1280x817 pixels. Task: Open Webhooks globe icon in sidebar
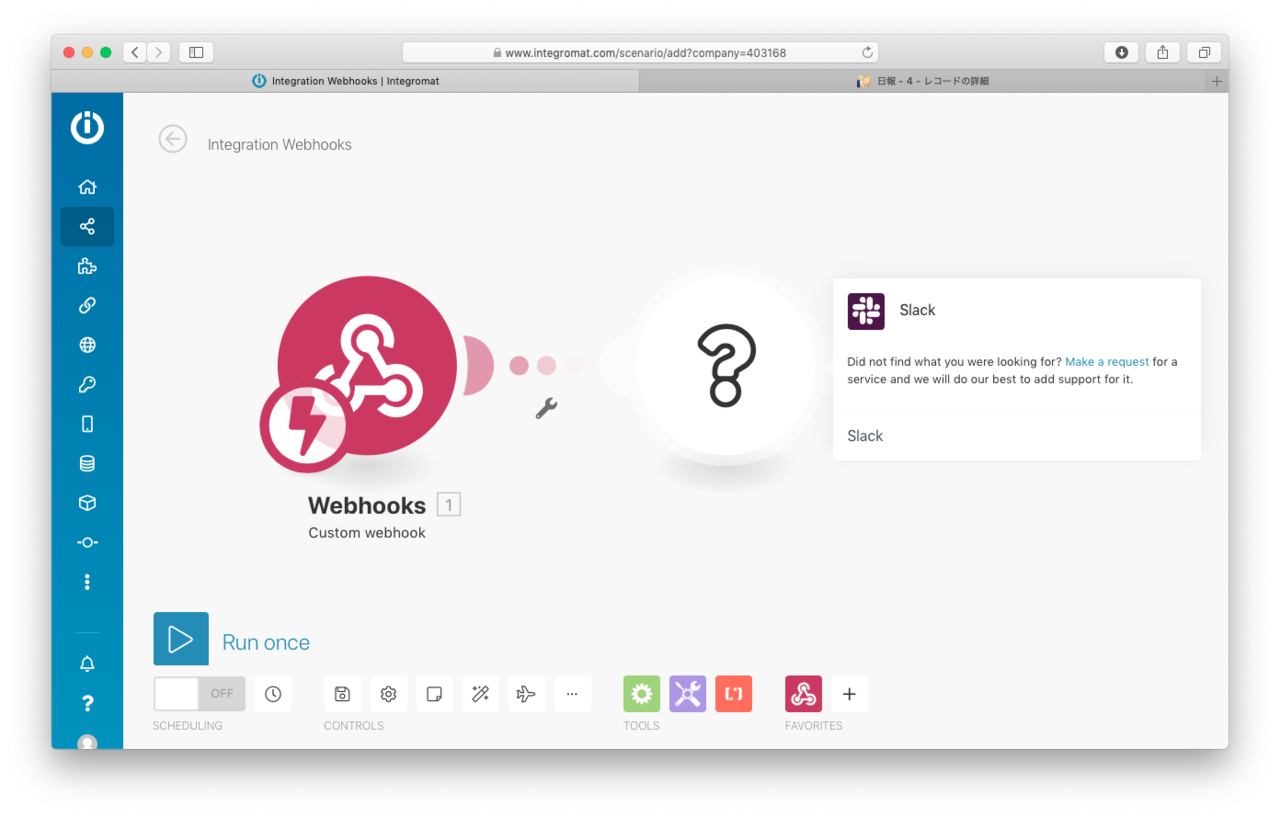tap(87, 345)
